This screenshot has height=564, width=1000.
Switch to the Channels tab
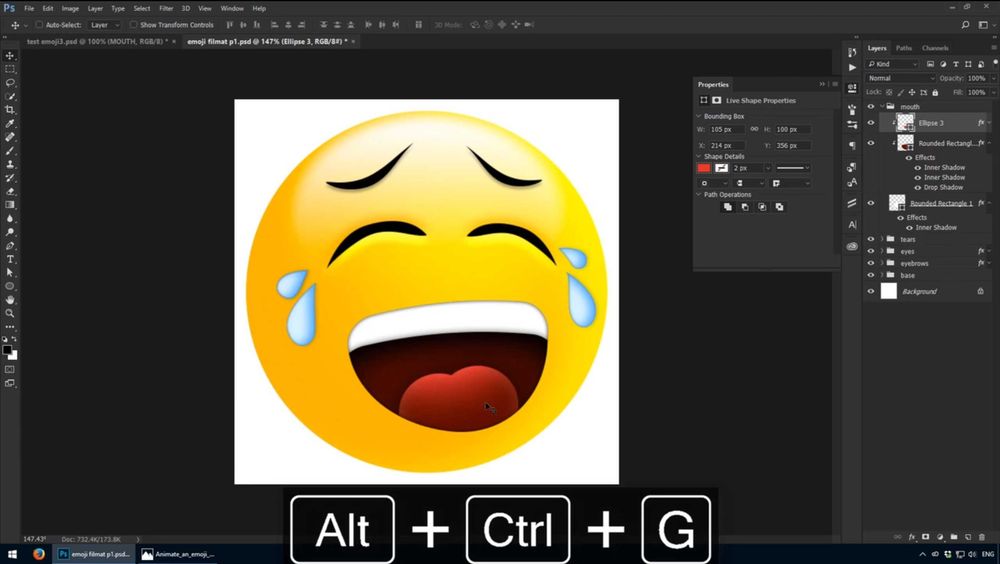(935, 48)
